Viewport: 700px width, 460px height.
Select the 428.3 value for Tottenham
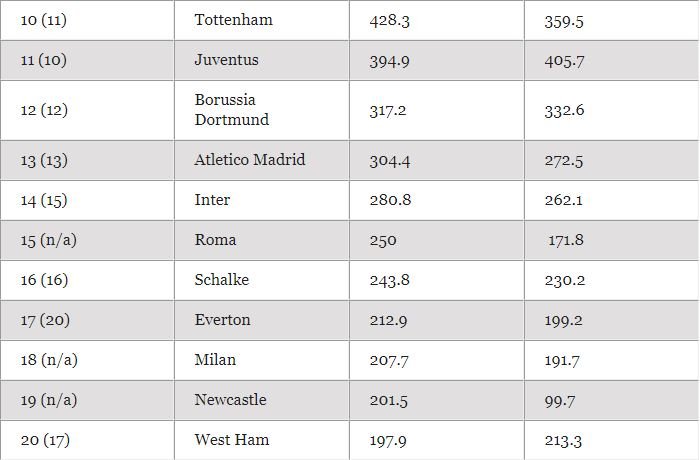coord(389,21)
